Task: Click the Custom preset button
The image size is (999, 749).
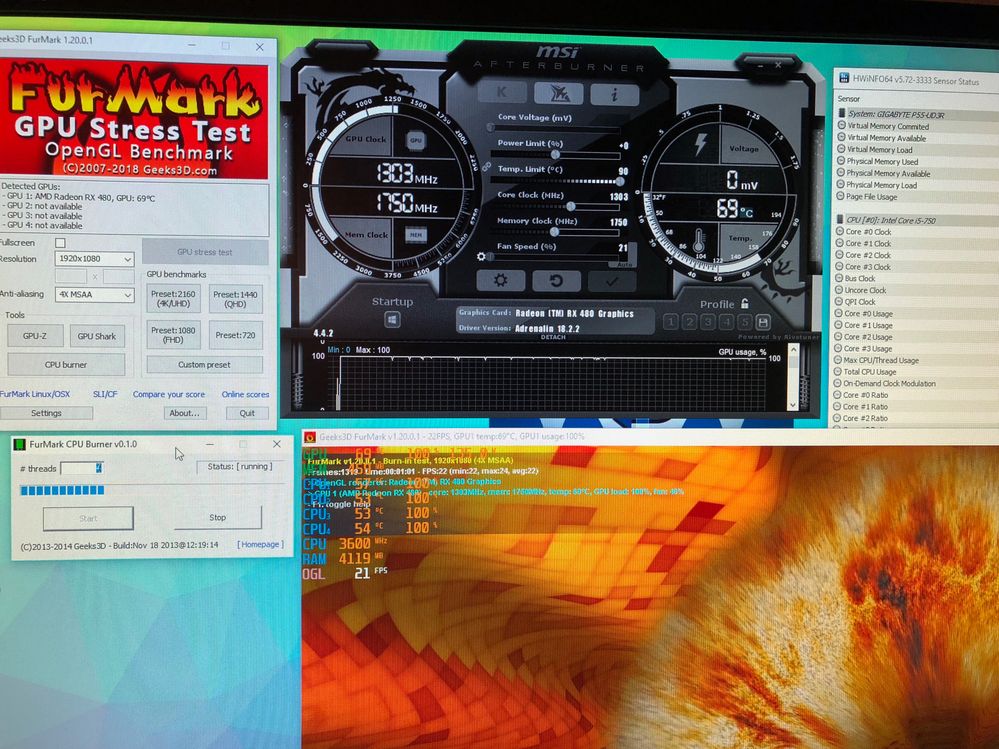Action: click(x=205, y=365)
